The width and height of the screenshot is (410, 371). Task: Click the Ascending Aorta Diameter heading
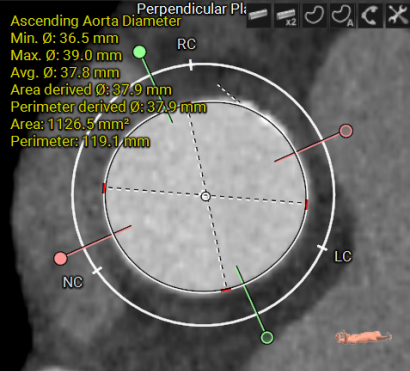pyautogui.click(x=96, y=21)
